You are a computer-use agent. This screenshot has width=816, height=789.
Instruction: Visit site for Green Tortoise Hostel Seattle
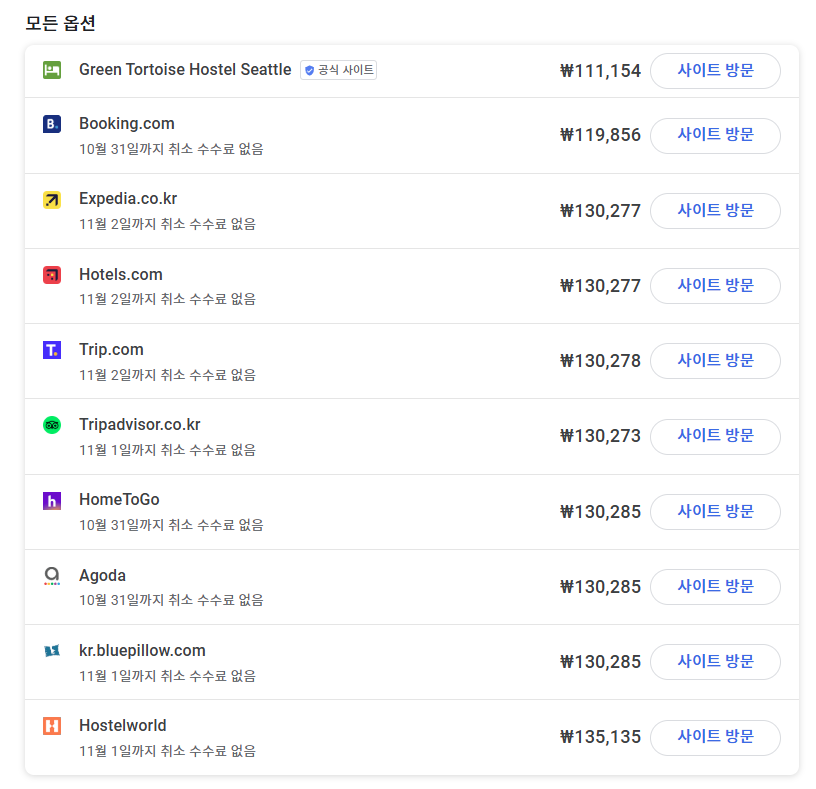pos(715,71)
